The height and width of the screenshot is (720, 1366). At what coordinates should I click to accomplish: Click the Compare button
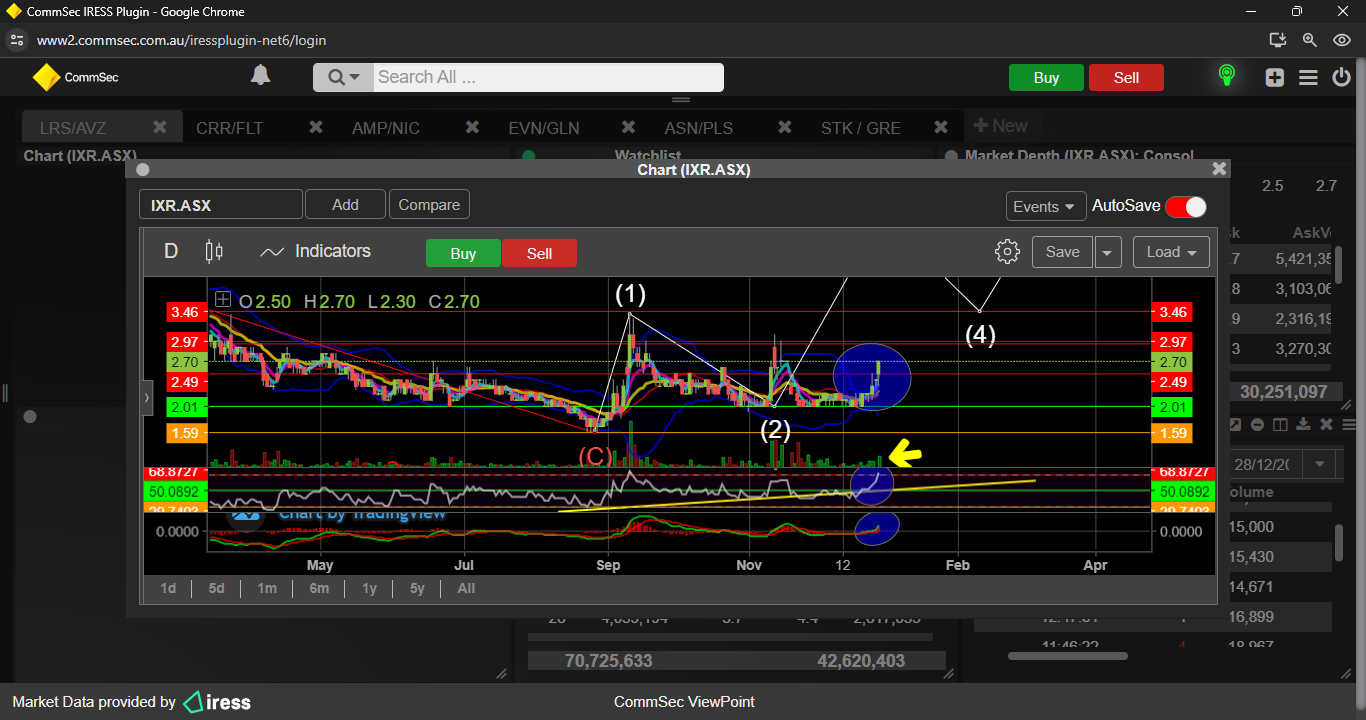[429, 204]
